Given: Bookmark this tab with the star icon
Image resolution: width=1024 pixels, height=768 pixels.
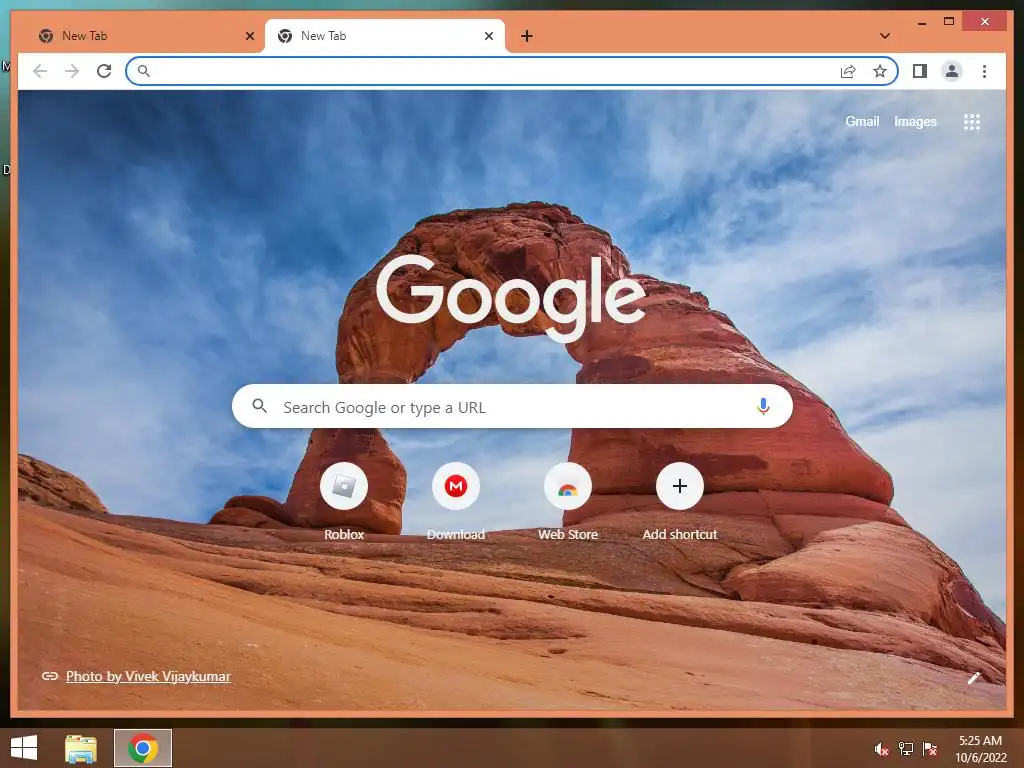Looking at the screenshot, I should click(880, 71).
